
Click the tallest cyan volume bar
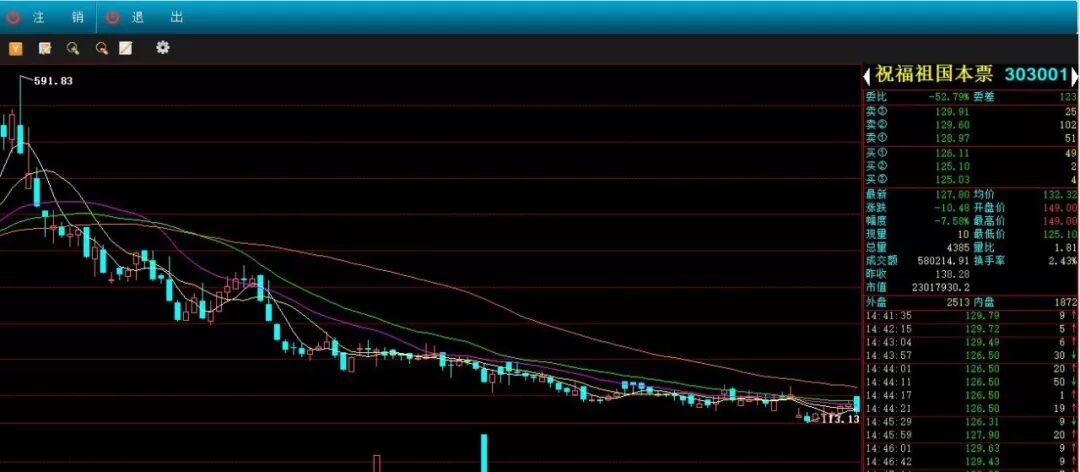coord(484,453)
